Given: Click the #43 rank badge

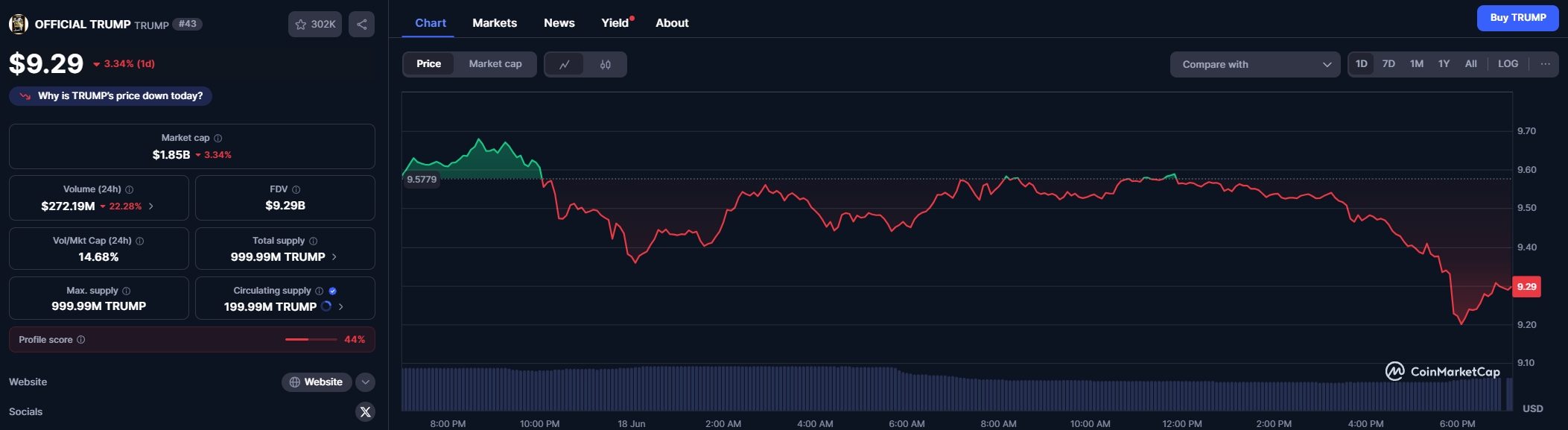Looking at the screenshot, I should point(188,24).
